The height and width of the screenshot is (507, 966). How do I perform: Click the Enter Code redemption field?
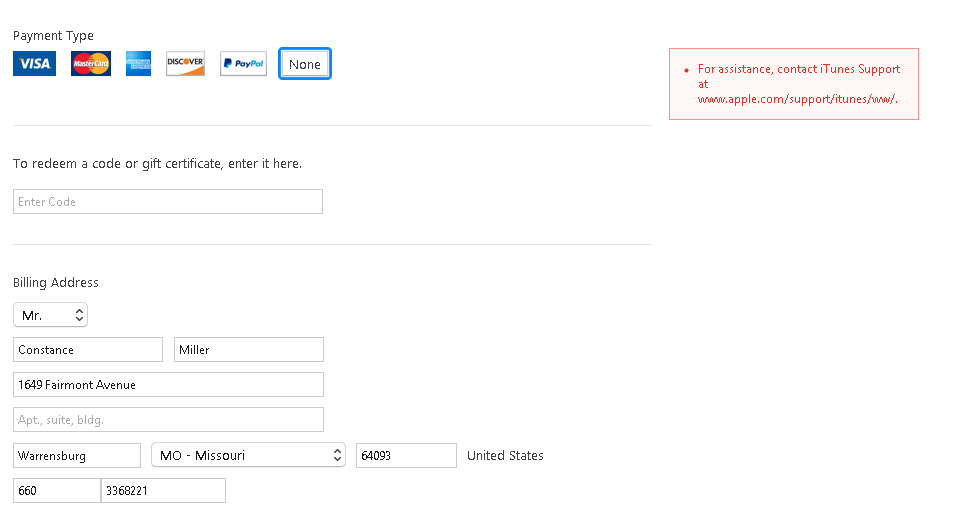(x=168, y=202)
